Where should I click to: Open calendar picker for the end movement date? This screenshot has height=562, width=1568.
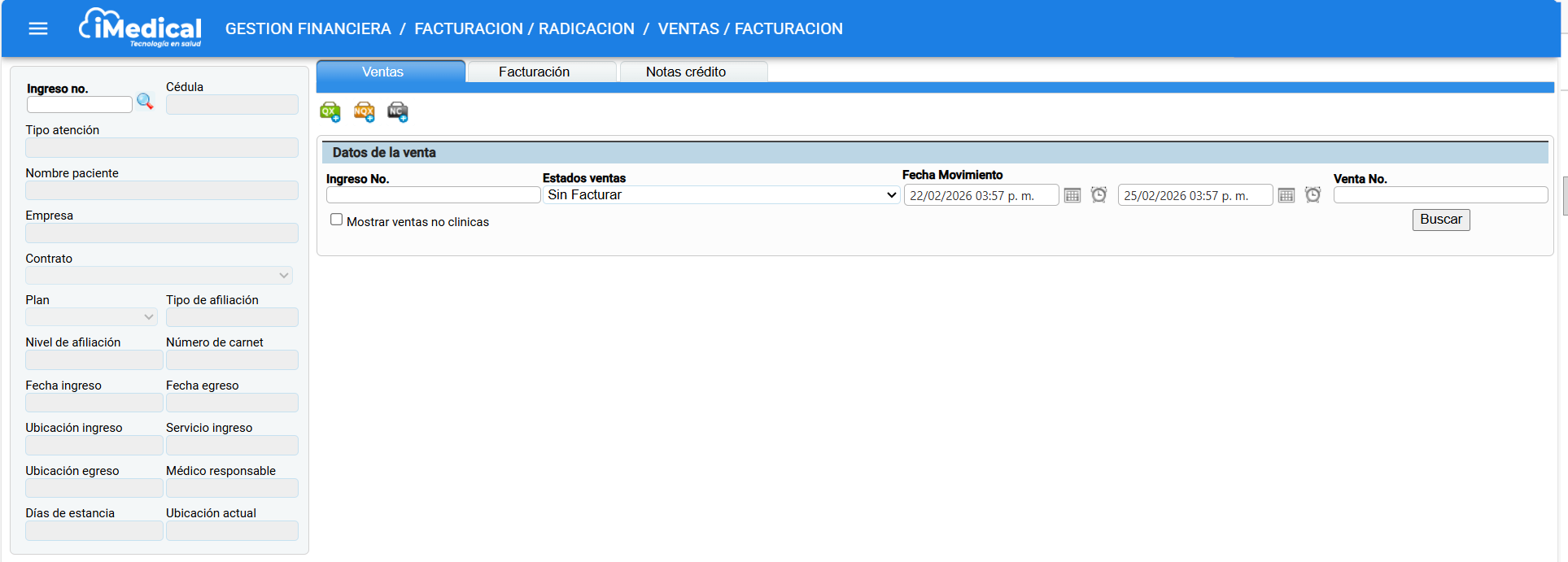point(1286,195)
